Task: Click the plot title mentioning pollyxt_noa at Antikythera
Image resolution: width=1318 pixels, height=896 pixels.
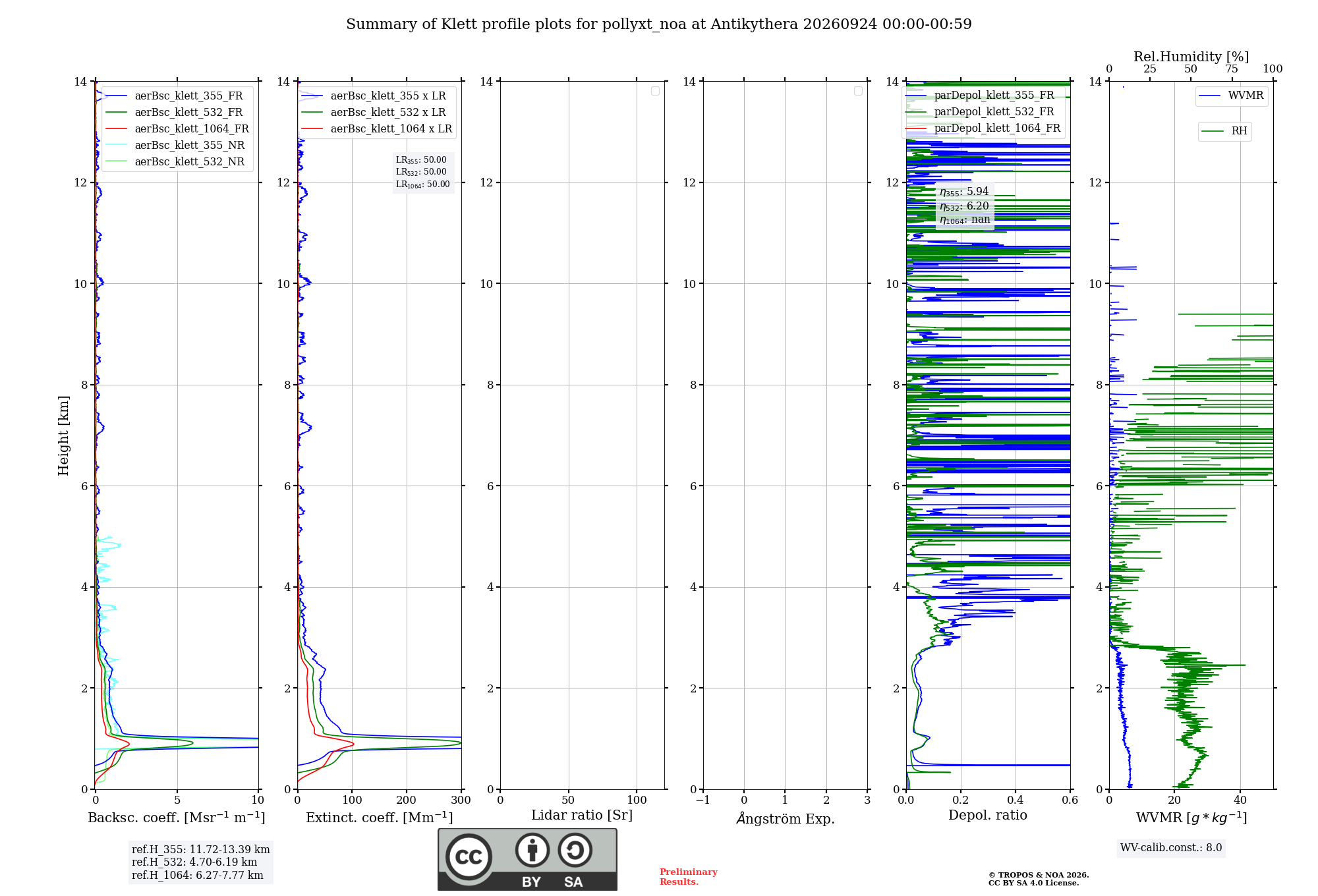Action: 659,24
